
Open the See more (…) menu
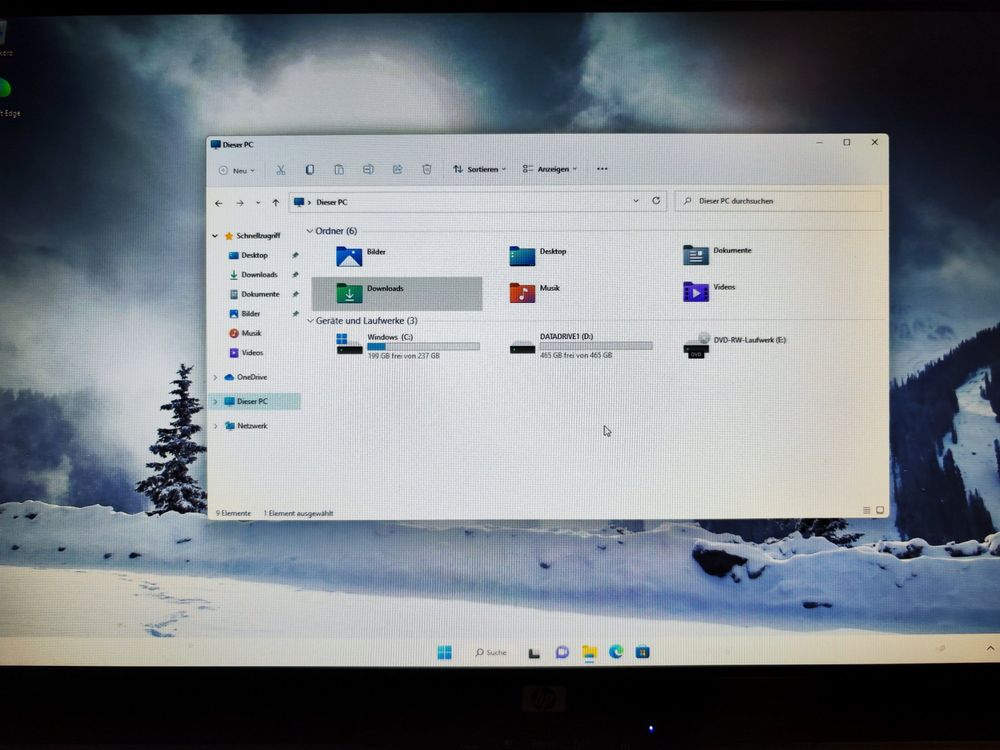[601, 169]
